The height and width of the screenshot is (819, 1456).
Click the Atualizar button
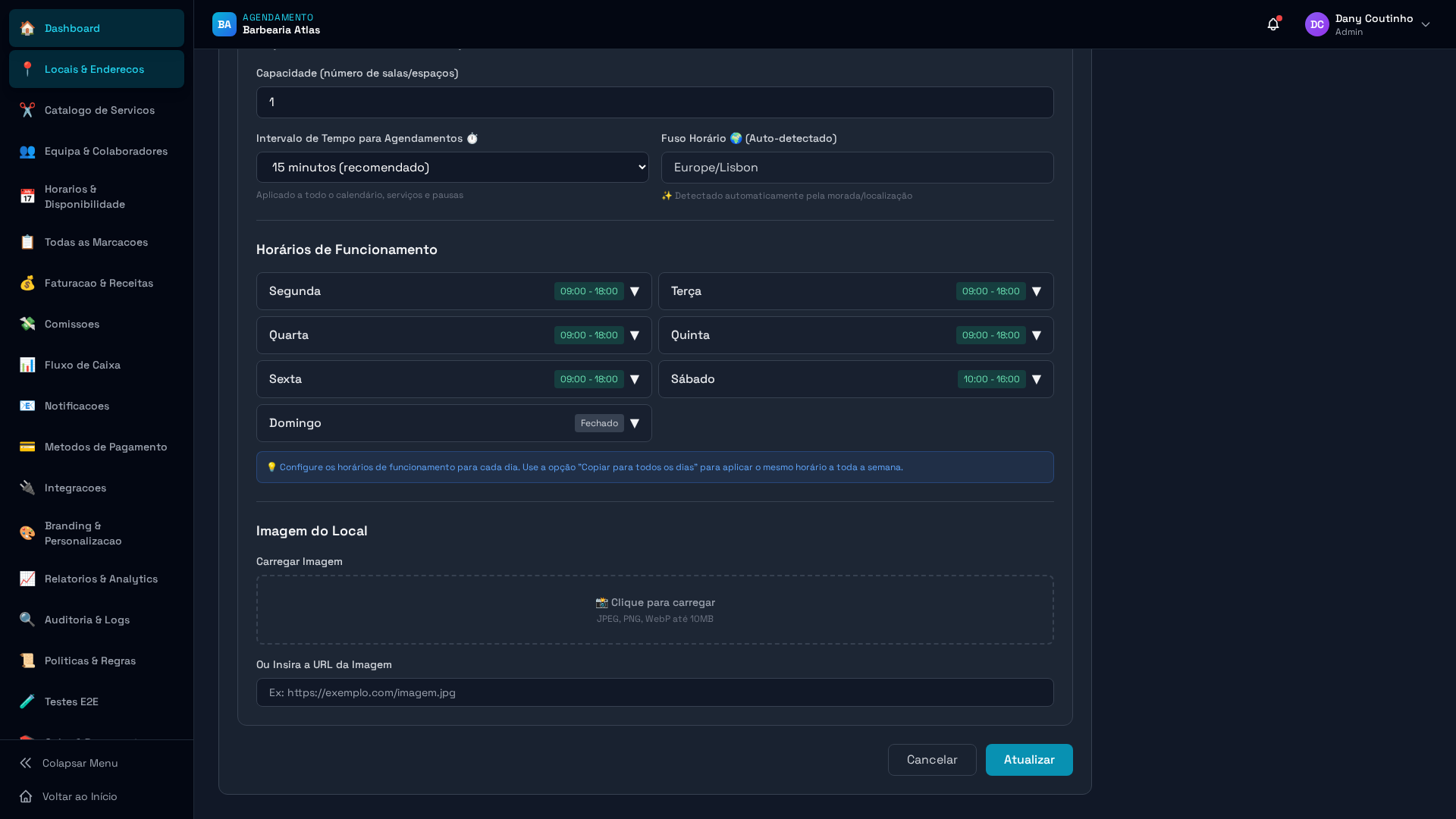[1028, 759]
